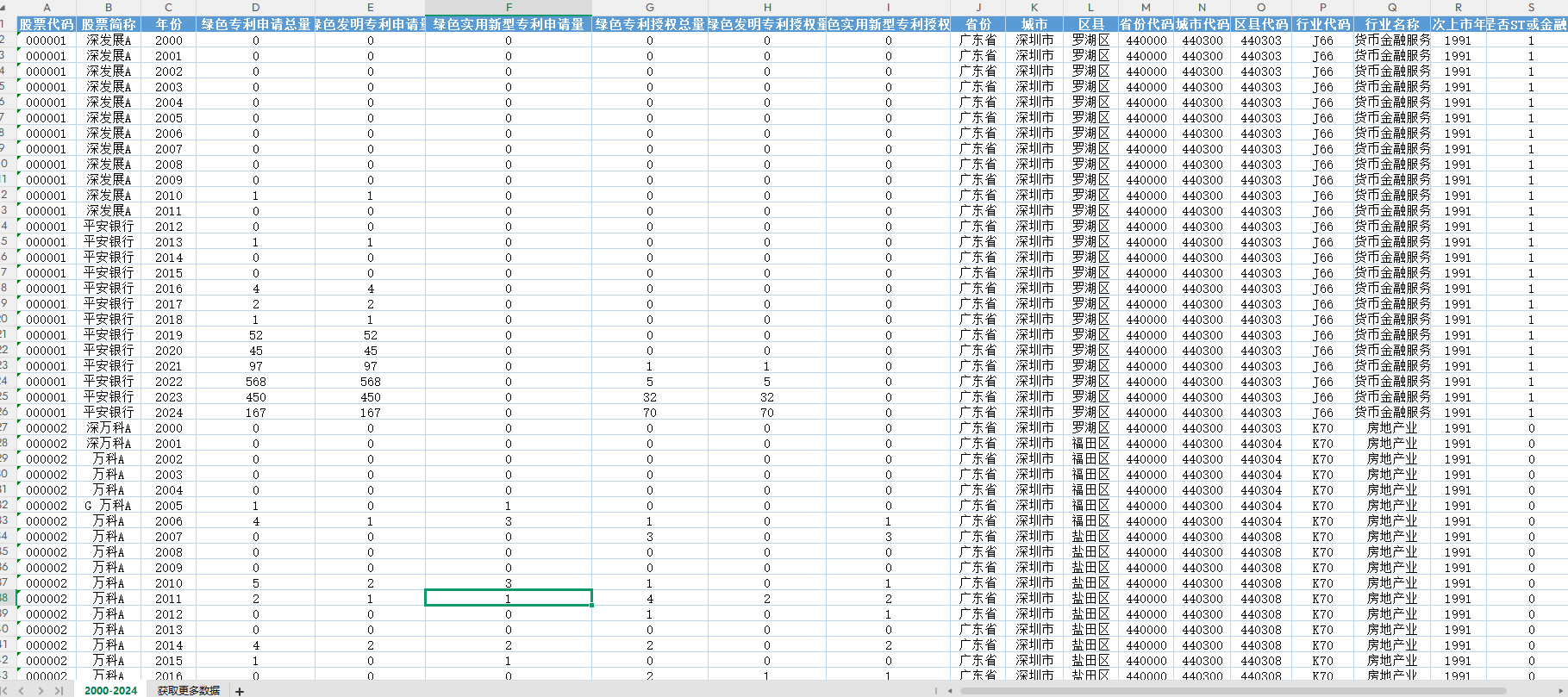Select column P by its header
1568x697 pixels.
coord(1323,8)
